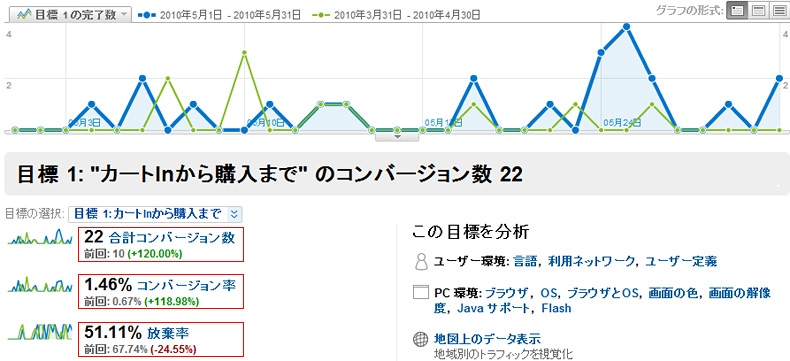
Task: Open the 画面の色 report link
Action: 674,293
